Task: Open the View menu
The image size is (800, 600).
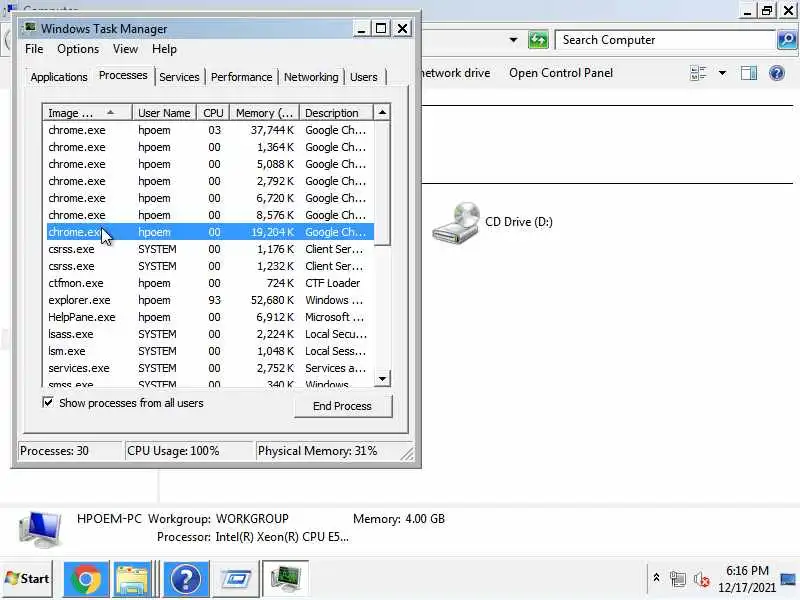Action: click(x=126, y=49)
